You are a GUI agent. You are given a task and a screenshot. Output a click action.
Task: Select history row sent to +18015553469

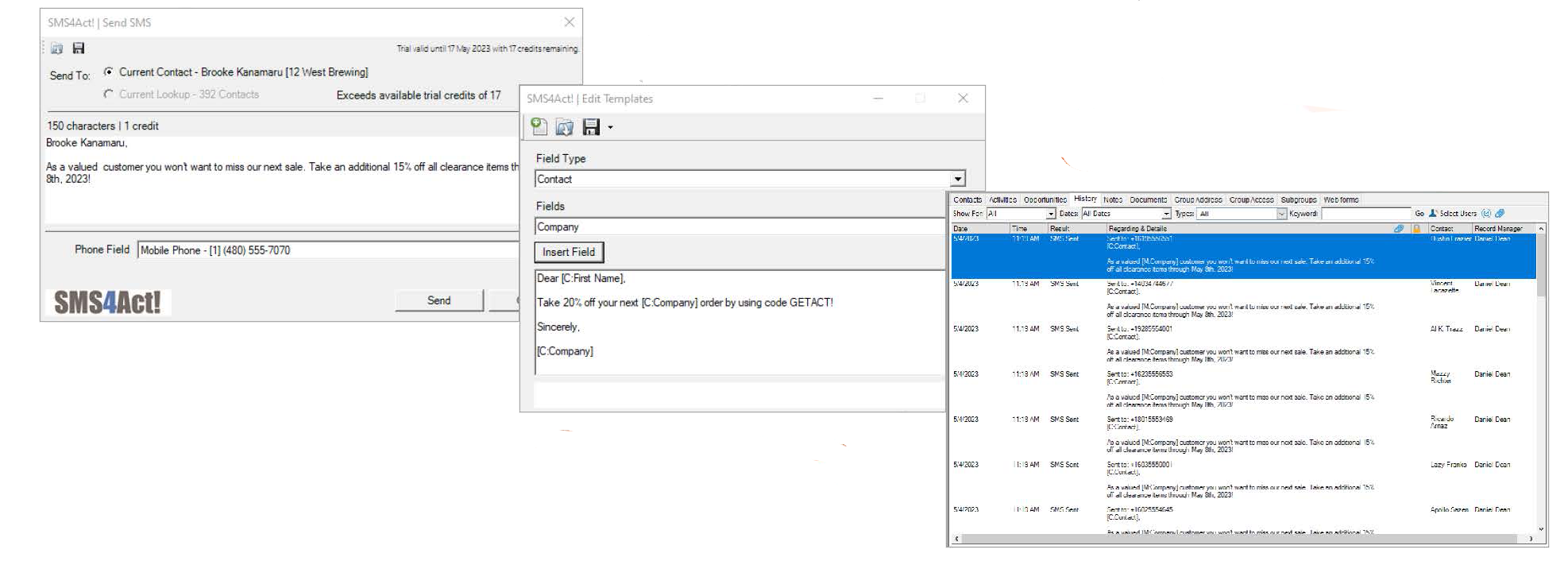pyautogui.click(x=1243, y=436)
